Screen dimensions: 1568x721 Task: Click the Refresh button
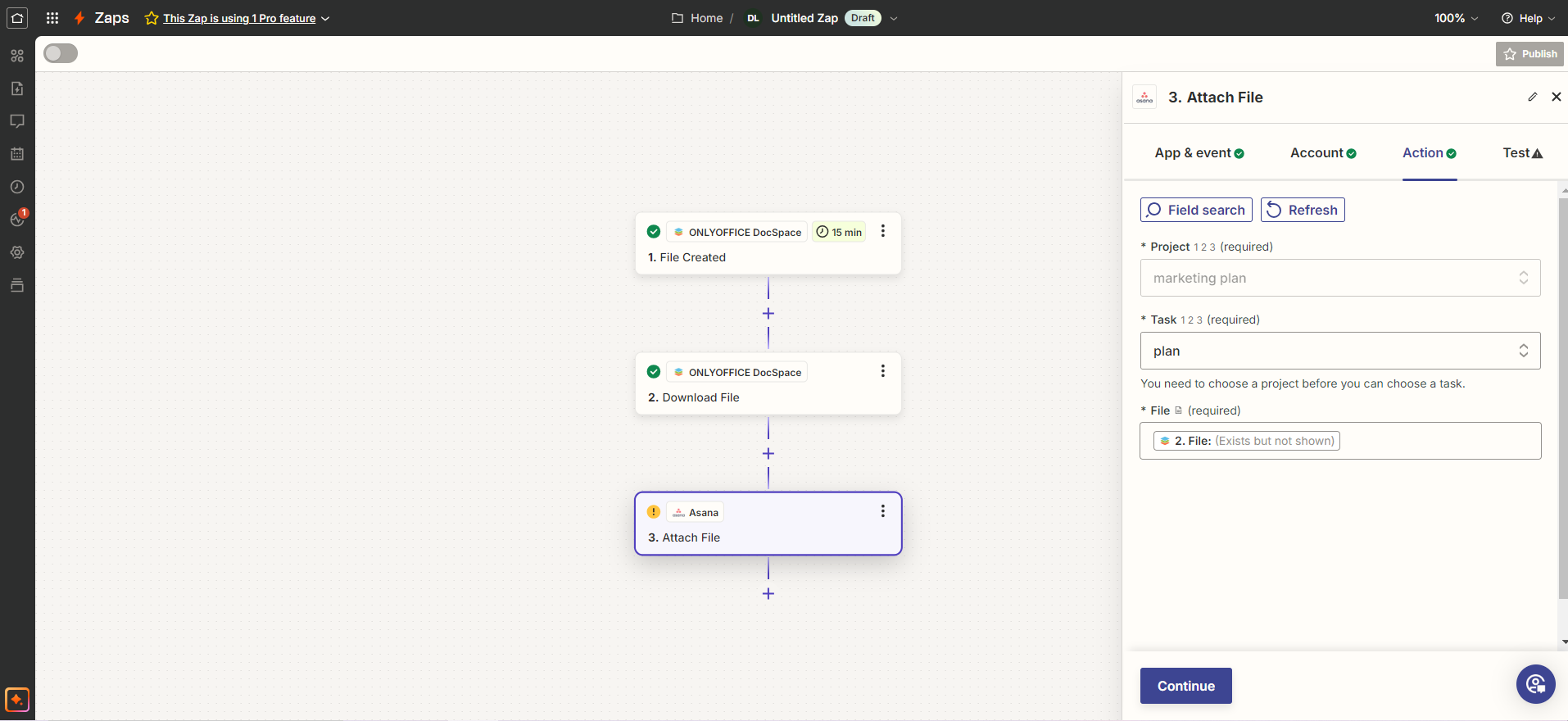click(1303, 210)
